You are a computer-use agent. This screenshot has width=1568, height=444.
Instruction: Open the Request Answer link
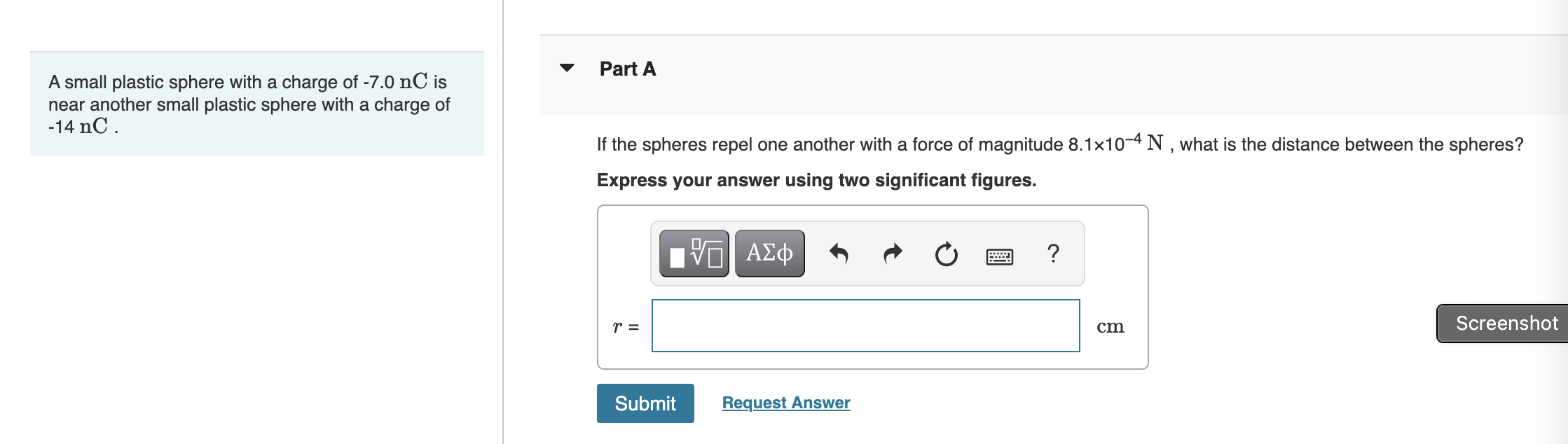pos(786,403)
